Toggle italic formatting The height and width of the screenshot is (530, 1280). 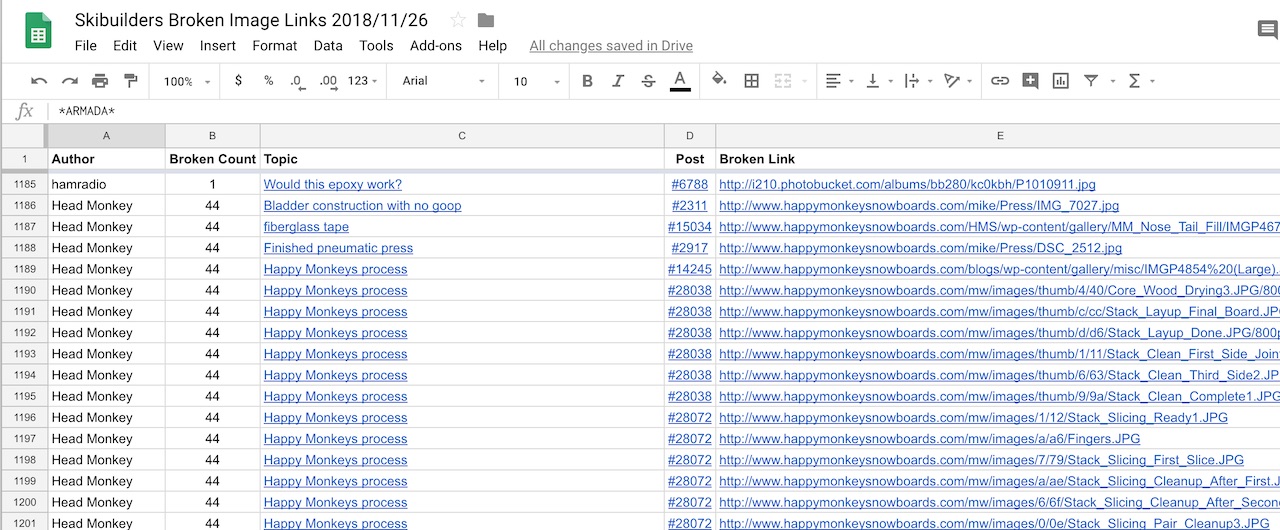[x=618, y=81]
